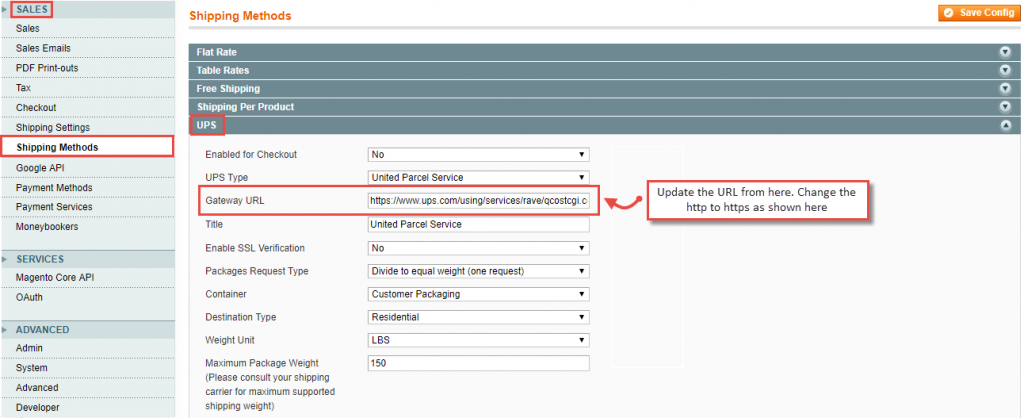Click the Table Rates arrow icon
1024x418 pixels.
[1005, 70]
